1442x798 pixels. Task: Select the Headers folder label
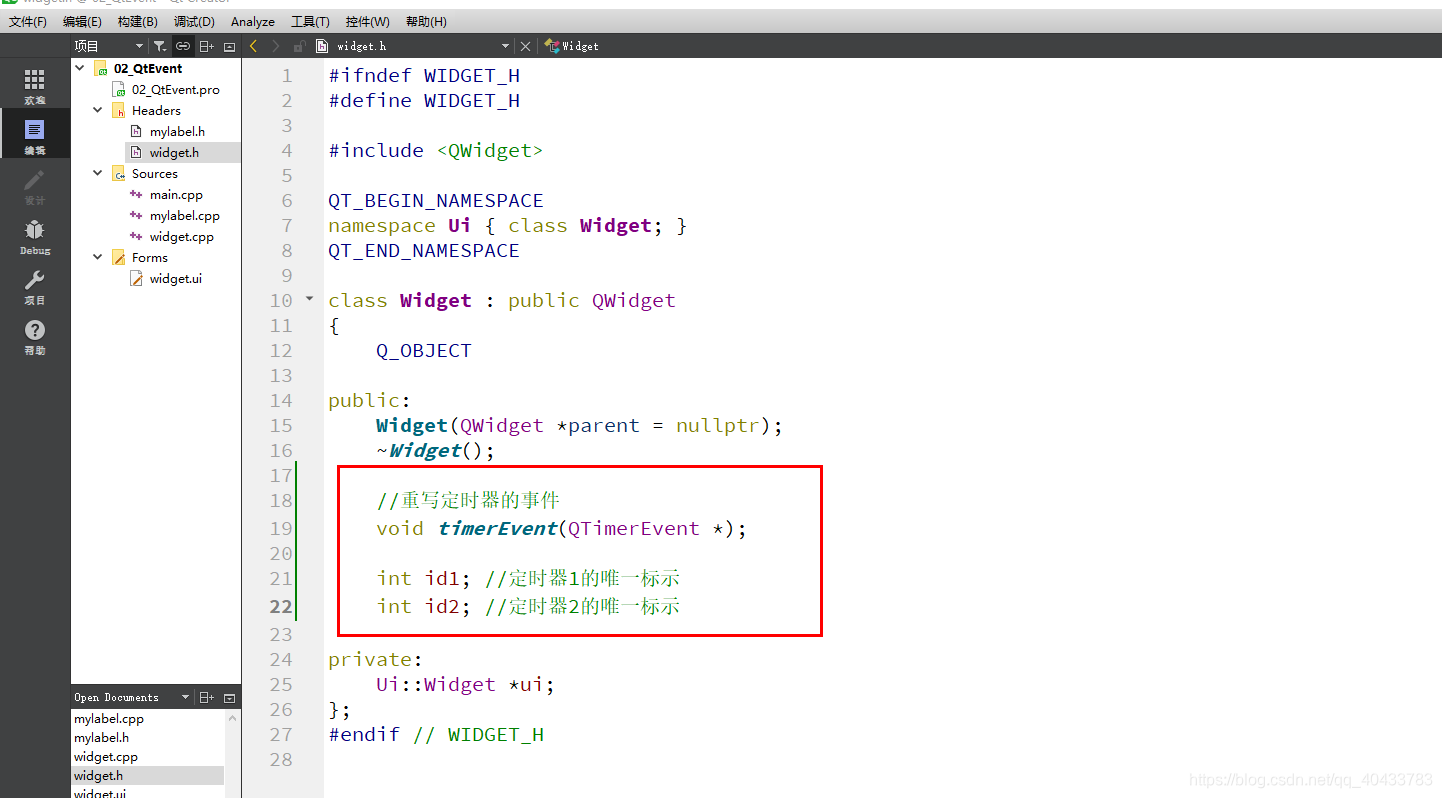pyautogui.click(x=156, y=110)
